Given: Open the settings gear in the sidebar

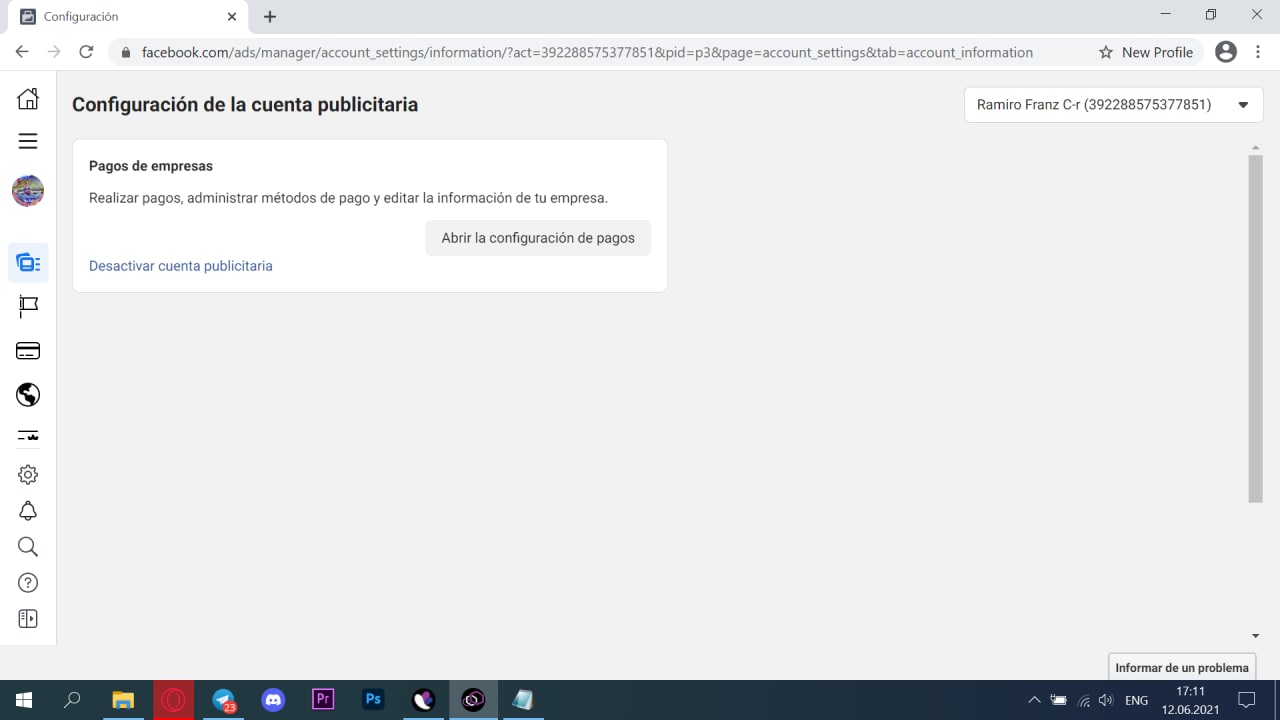Looking at the screenshot, I should pyautogui.click(x=28, y=475).
